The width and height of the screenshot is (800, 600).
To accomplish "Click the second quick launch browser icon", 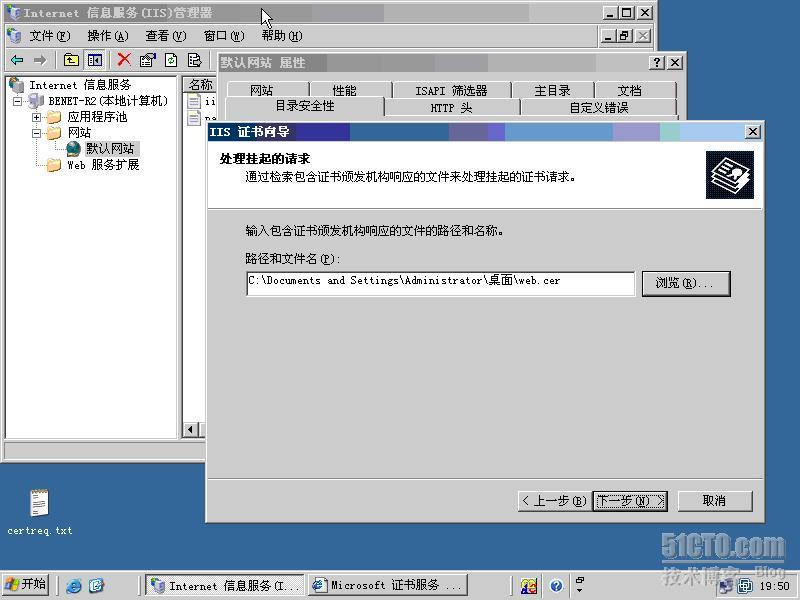I will (96, 585).
